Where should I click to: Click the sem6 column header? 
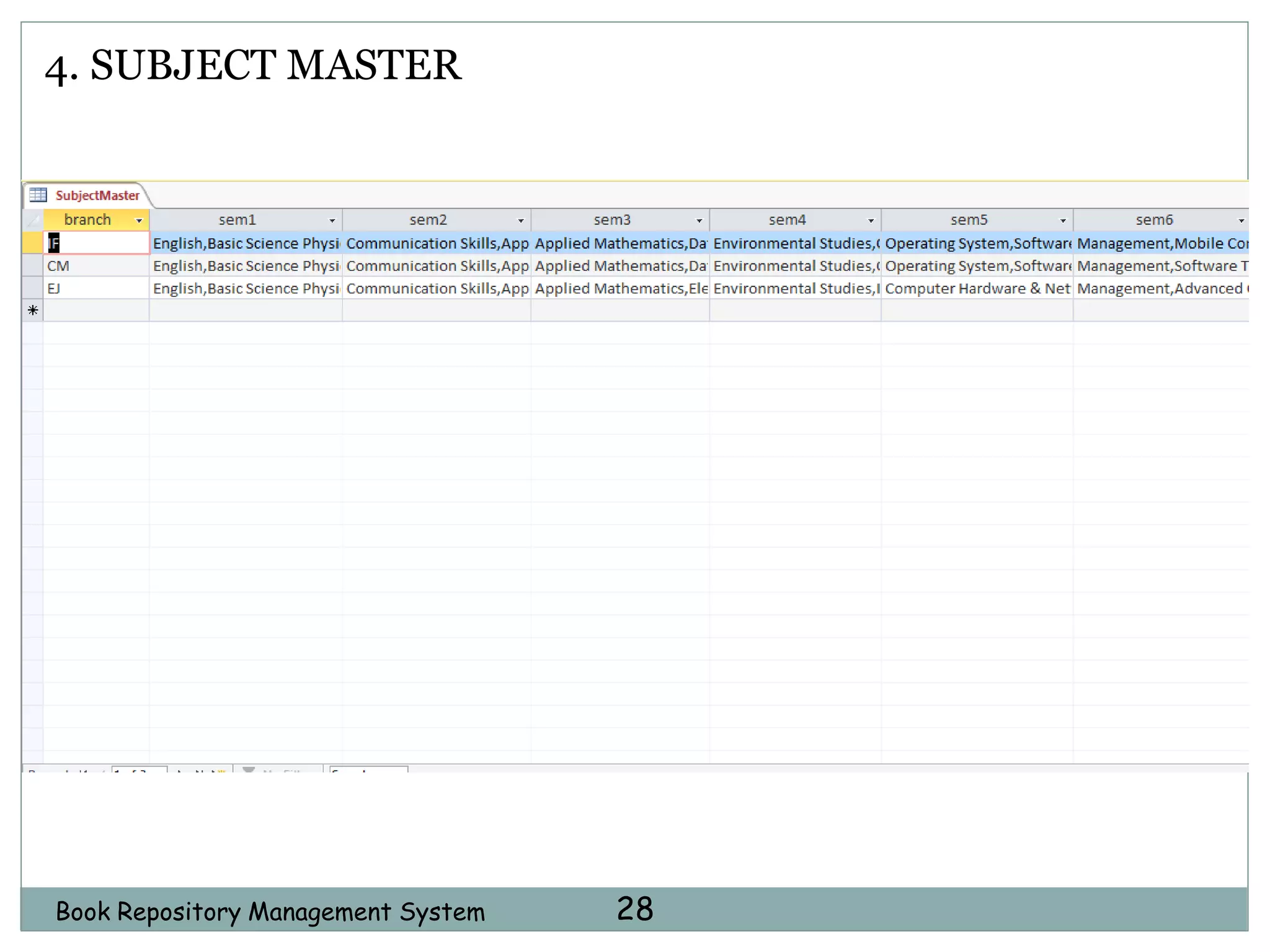(1161, 220)
